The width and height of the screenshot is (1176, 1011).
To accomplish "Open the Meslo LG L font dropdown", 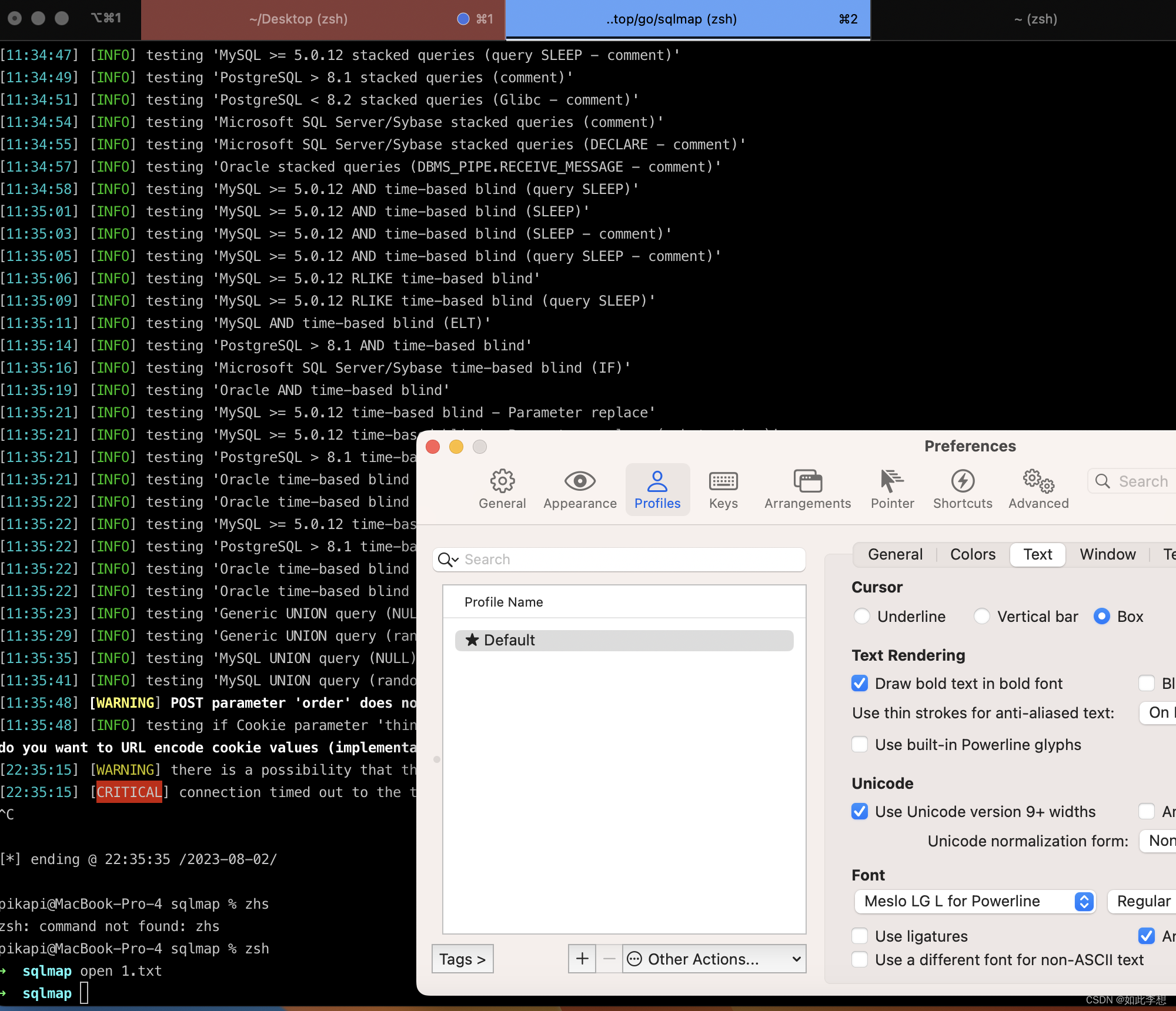I will click(x=975, y=901).
